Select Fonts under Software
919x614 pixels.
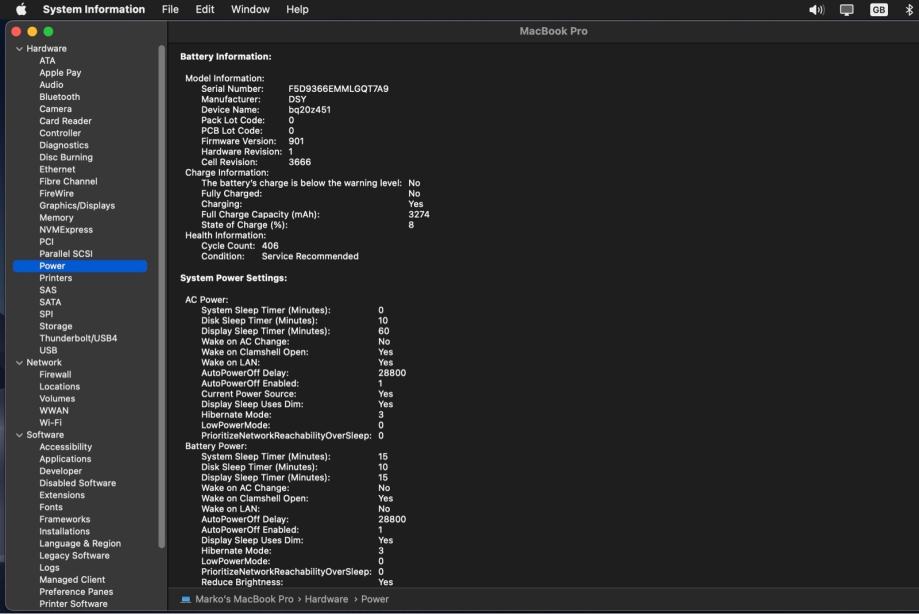51,507
